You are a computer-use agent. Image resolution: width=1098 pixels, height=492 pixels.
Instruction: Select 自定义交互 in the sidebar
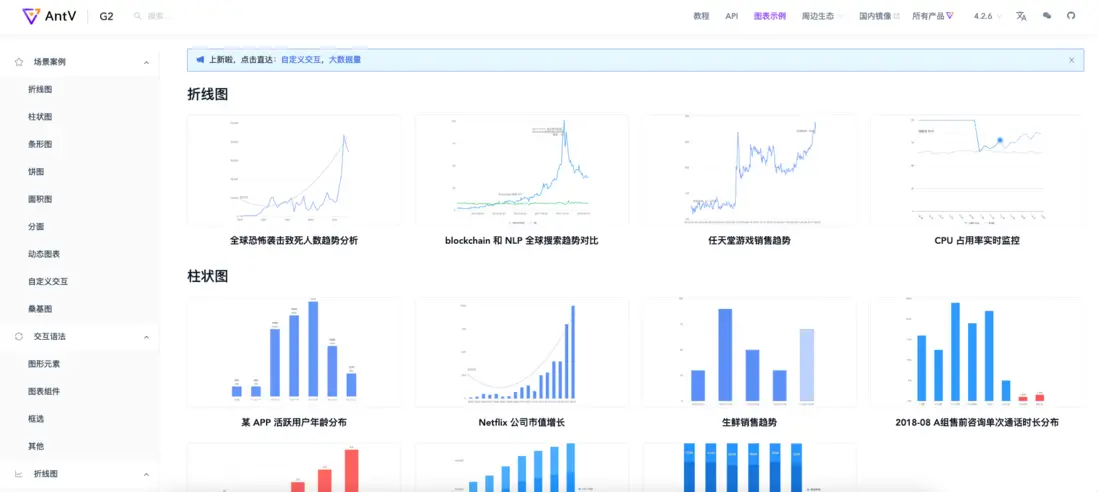pos(48,281)
